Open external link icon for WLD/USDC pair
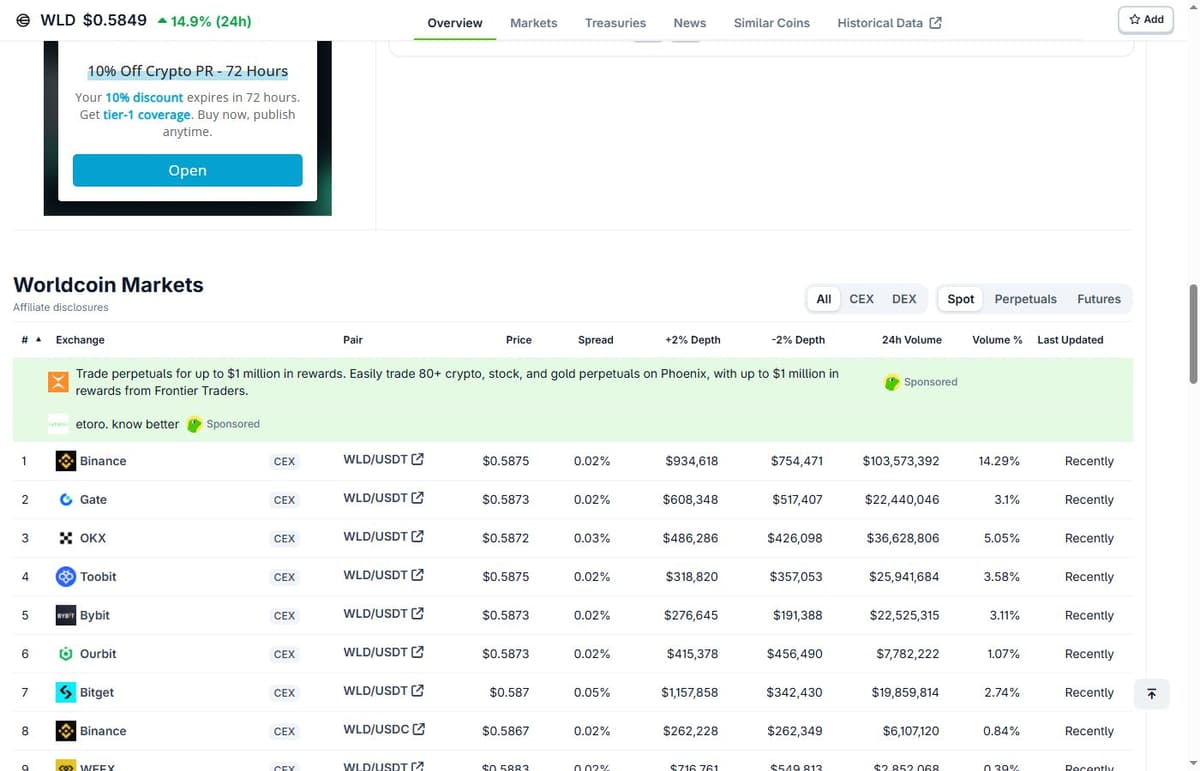Screen dimensions: 1200x771 click(x=418, y=730)
